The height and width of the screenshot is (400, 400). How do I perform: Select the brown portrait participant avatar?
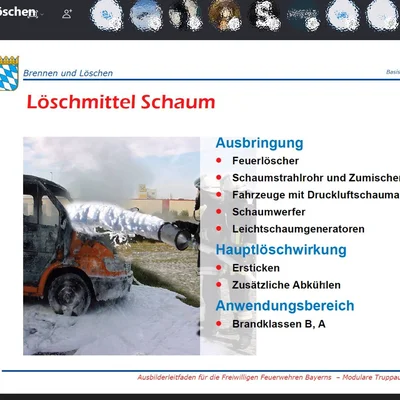point(224,15)
